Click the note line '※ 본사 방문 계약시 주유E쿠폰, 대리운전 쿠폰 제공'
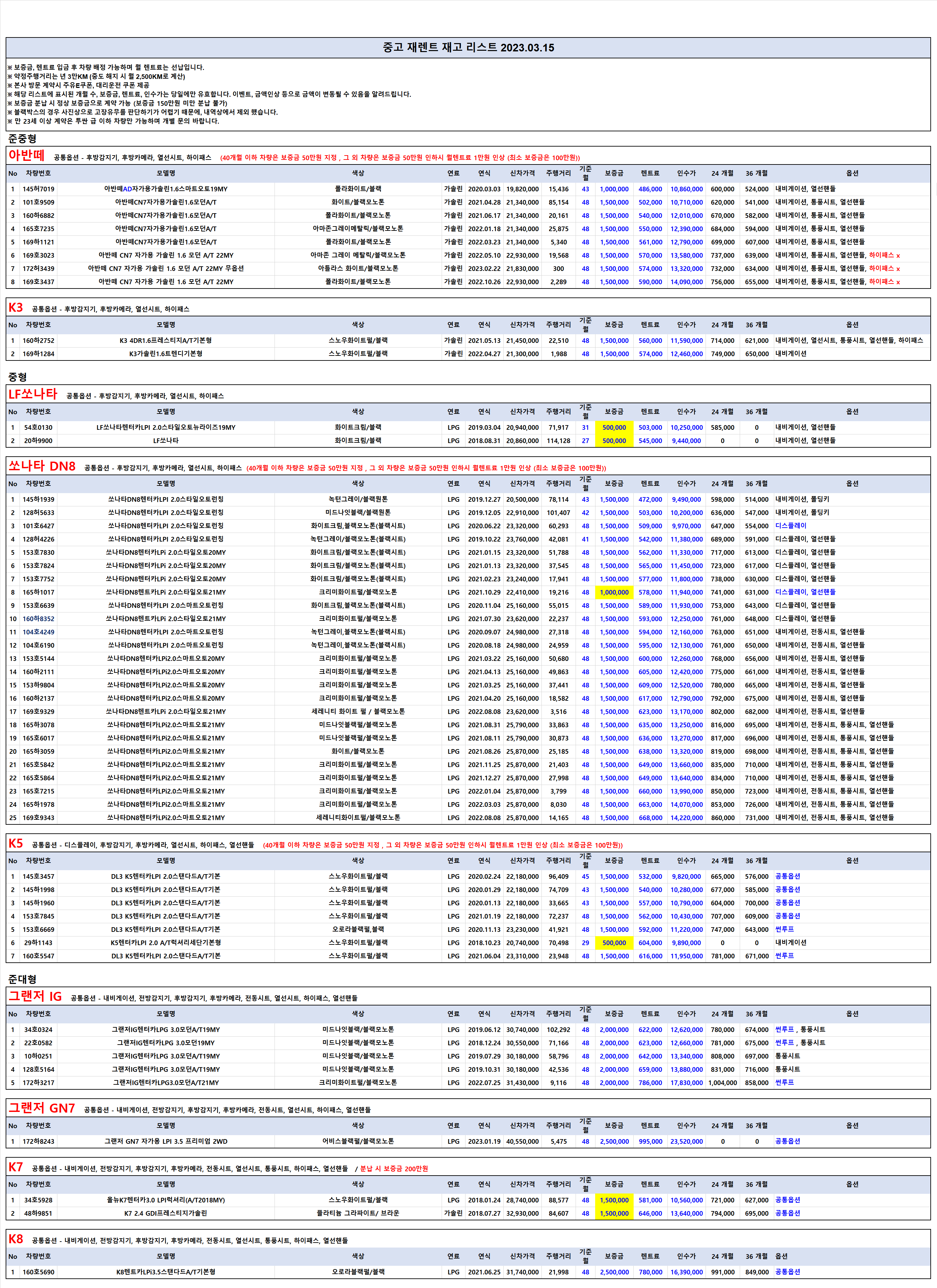The height and width of the screenshot is (1288, 937). click(x=78, y=85)
